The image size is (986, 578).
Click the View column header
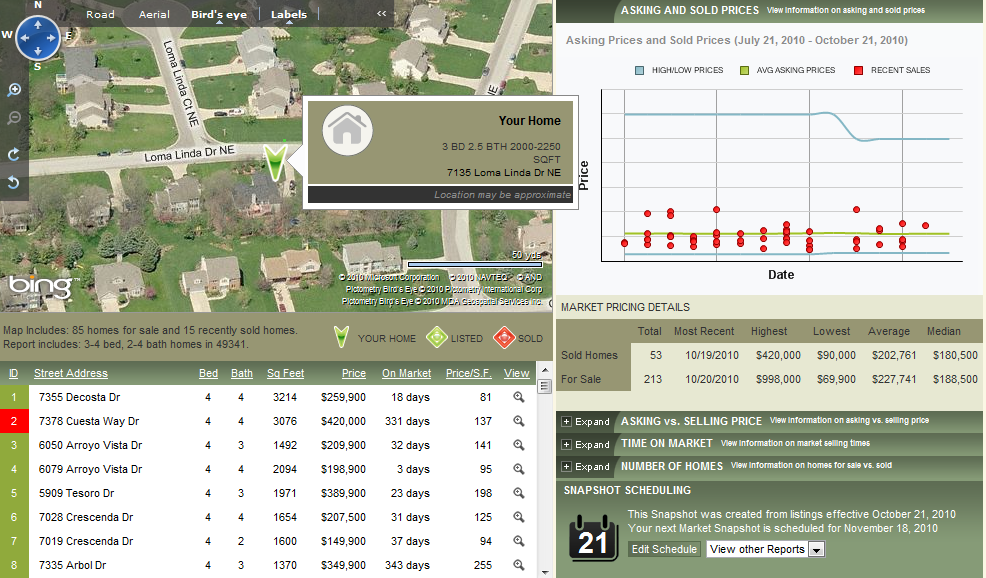pyautogui.click(x=516, y=373)
